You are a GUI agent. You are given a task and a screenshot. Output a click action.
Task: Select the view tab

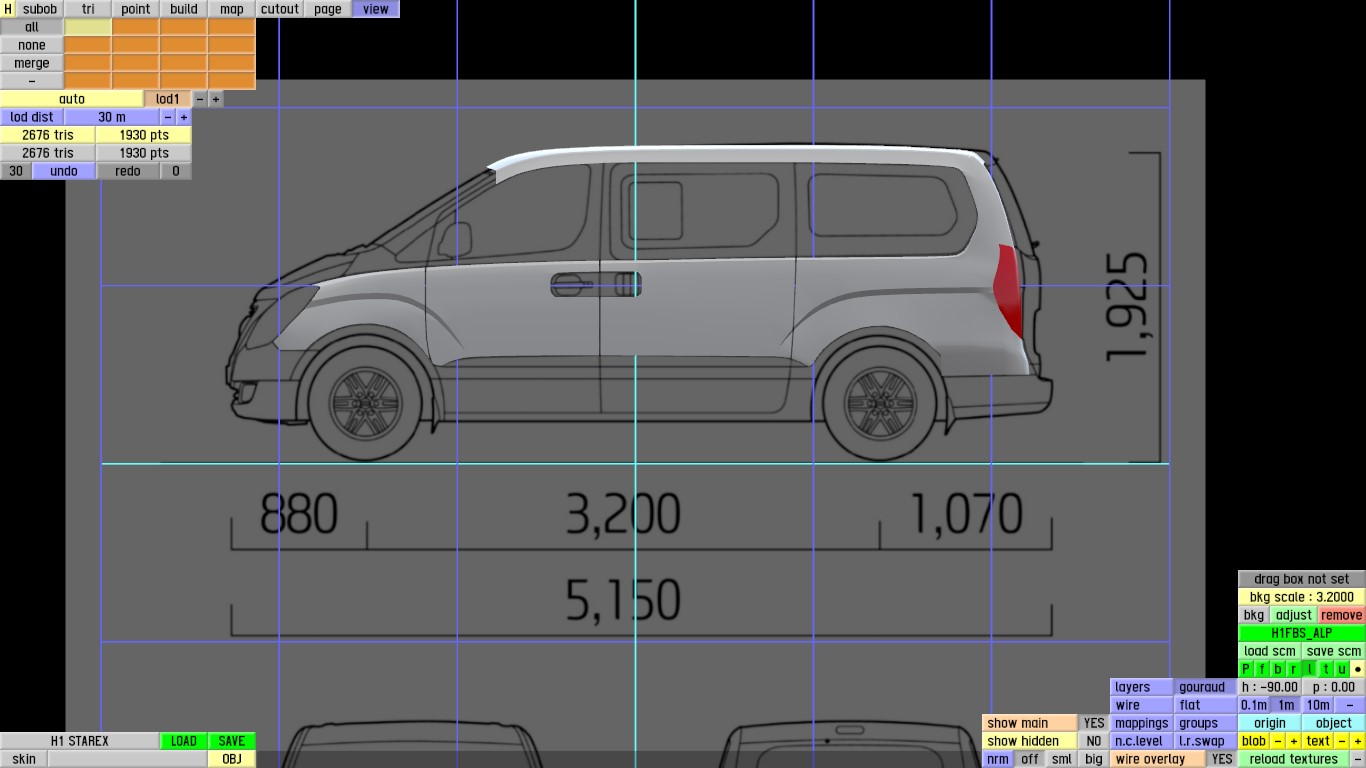point(376,9)
